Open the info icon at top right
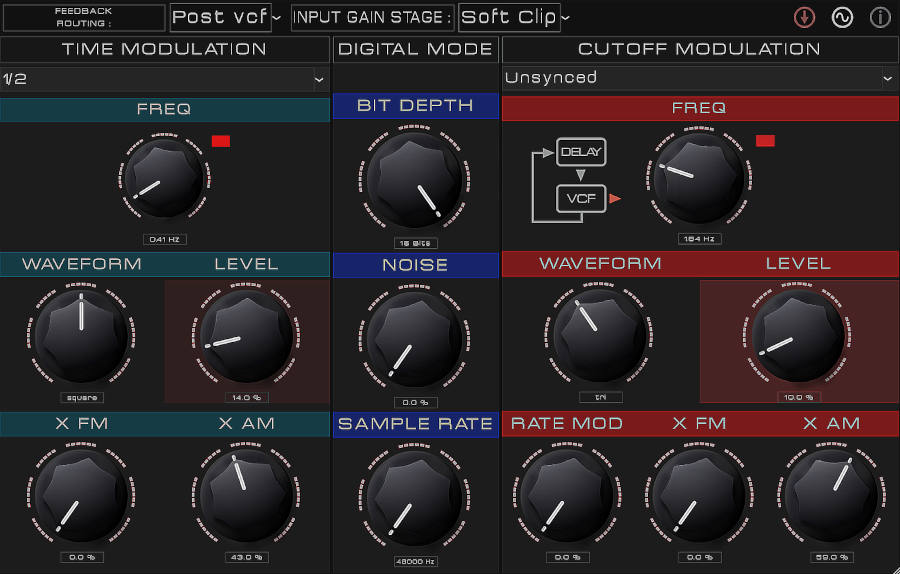The width and height of the screenshot is (900, 574). click(880, 17)
